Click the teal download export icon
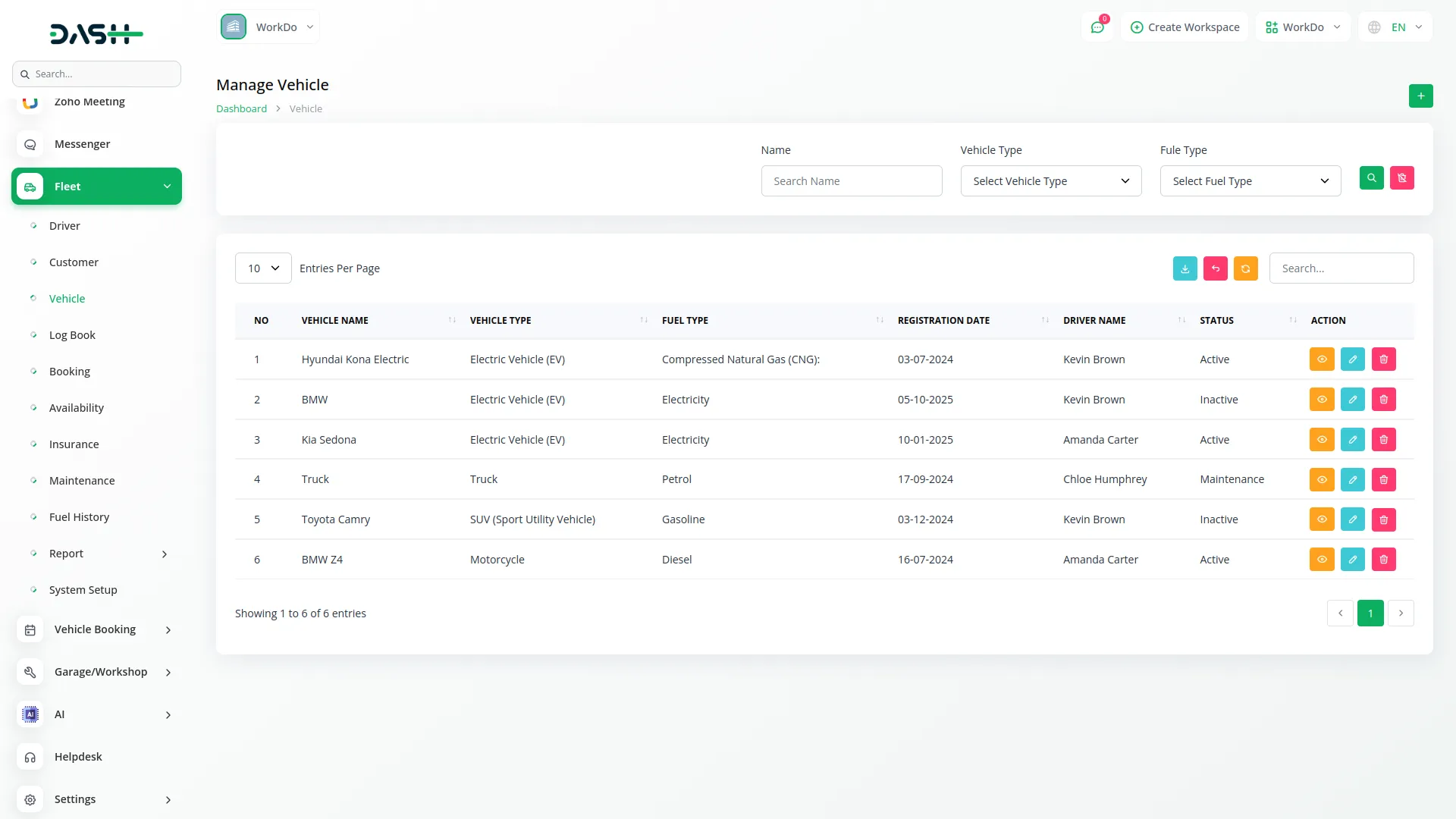 pyautogui.click(x=1185, y=268)
